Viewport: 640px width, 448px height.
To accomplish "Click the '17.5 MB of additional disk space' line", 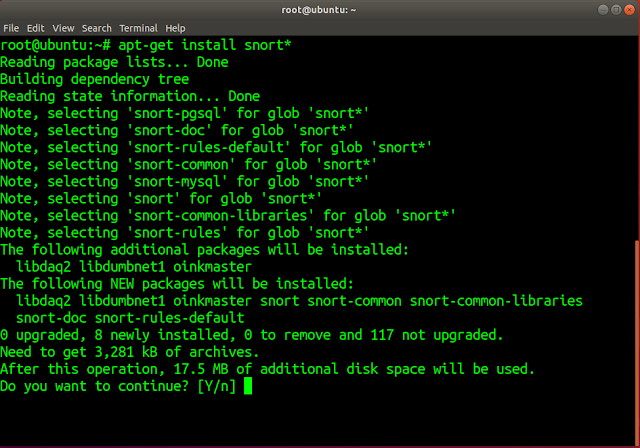I will (x=267, y=369).
